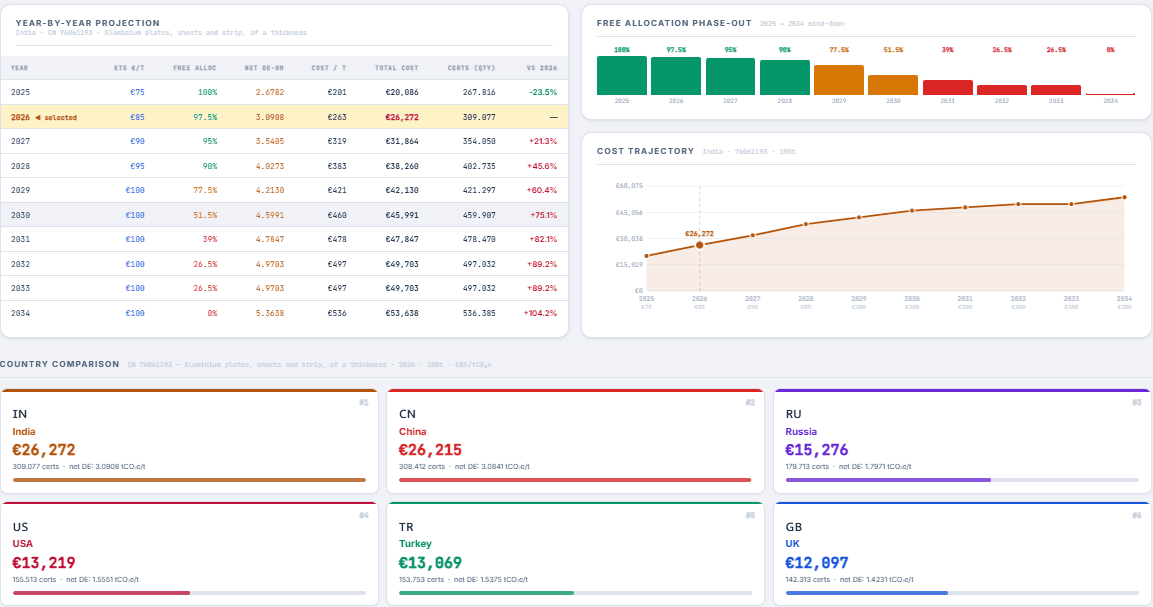The height and width of the screenshot is (607, 1153).
Task: Click the 2031 red bar at 39%
Action: [947, 88]
